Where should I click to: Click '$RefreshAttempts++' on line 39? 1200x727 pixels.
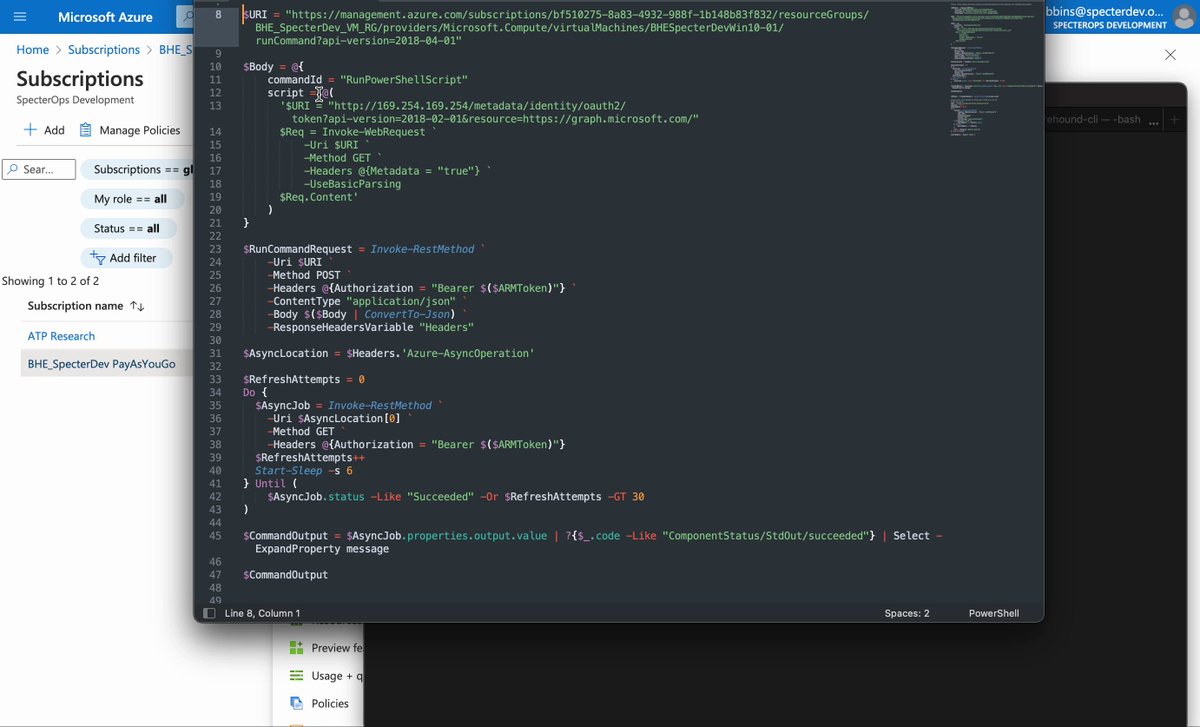[x=310, y=457]
